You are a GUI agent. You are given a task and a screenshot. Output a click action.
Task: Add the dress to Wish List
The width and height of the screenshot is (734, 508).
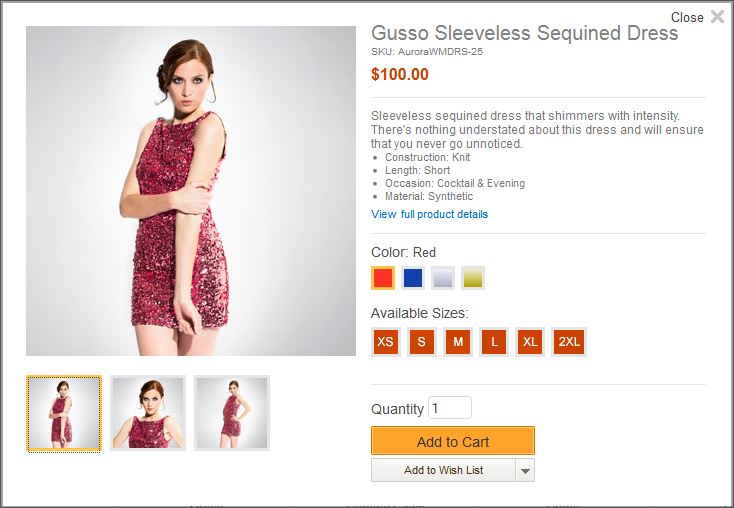tap(443, 470)
